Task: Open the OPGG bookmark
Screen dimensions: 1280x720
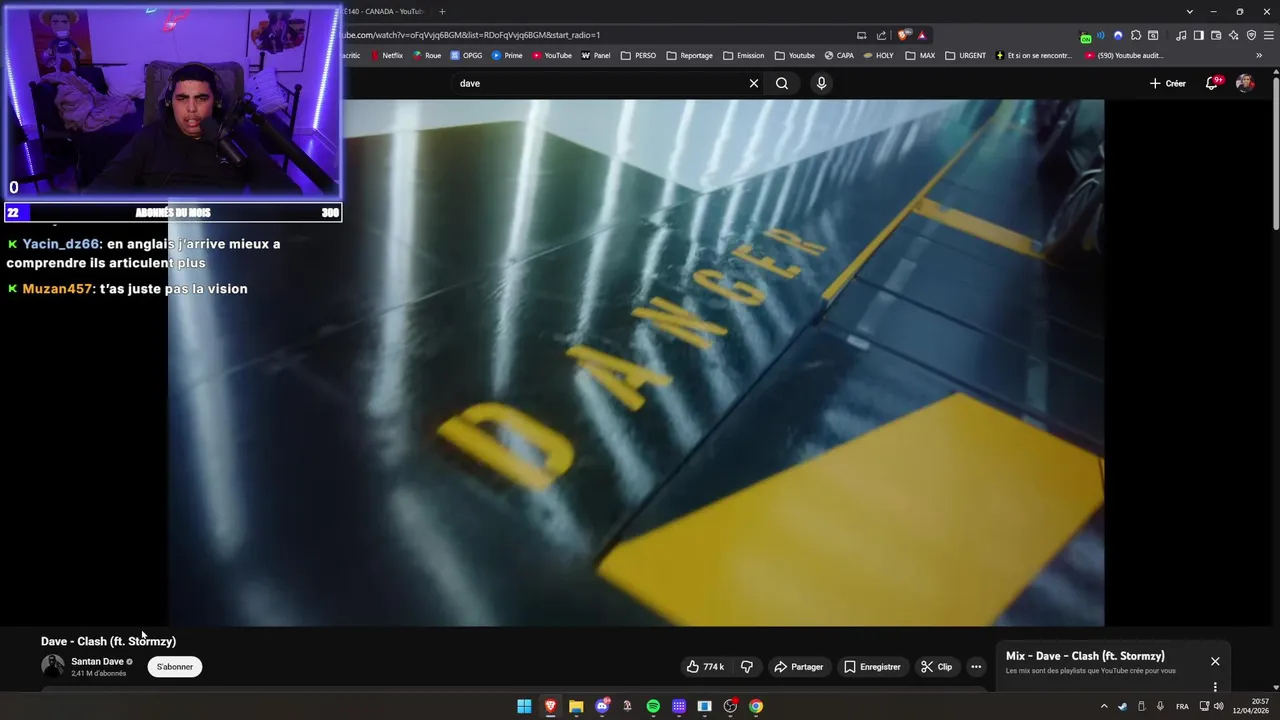Action: pyautogui.click(x=466, y=56)
